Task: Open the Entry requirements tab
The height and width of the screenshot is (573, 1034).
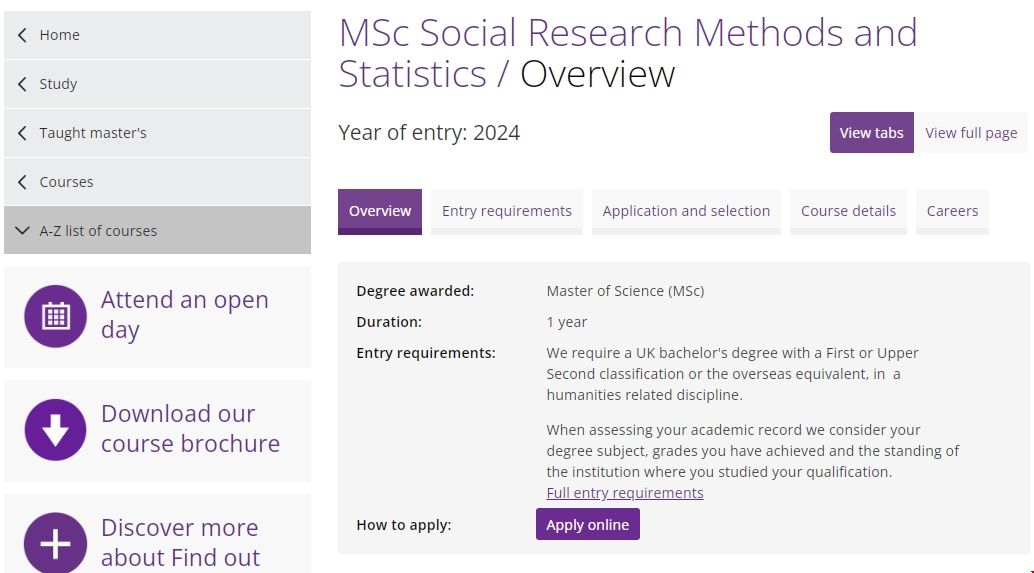Action: click(x=507, y=211)
